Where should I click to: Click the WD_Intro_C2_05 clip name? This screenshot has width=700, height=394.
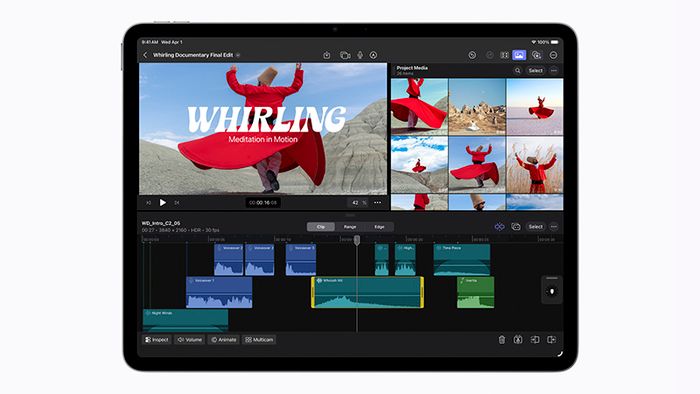pyautogui.click(x=161, y=223)
